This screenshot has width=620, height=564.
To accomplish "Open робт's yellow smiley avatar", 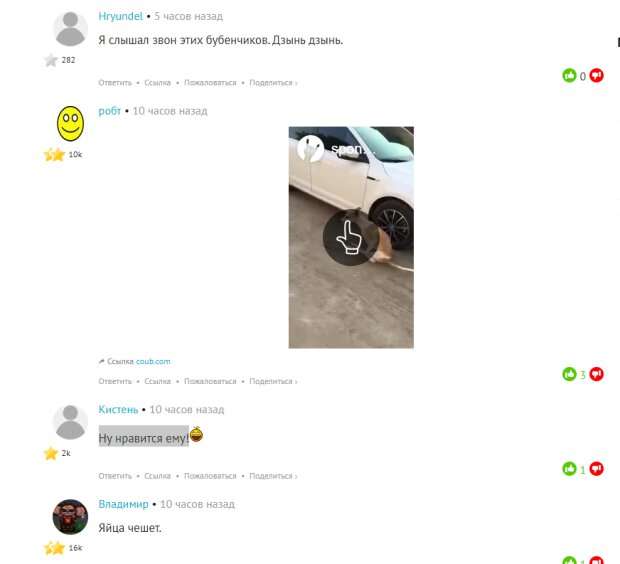I will click(x=70, y=123).
